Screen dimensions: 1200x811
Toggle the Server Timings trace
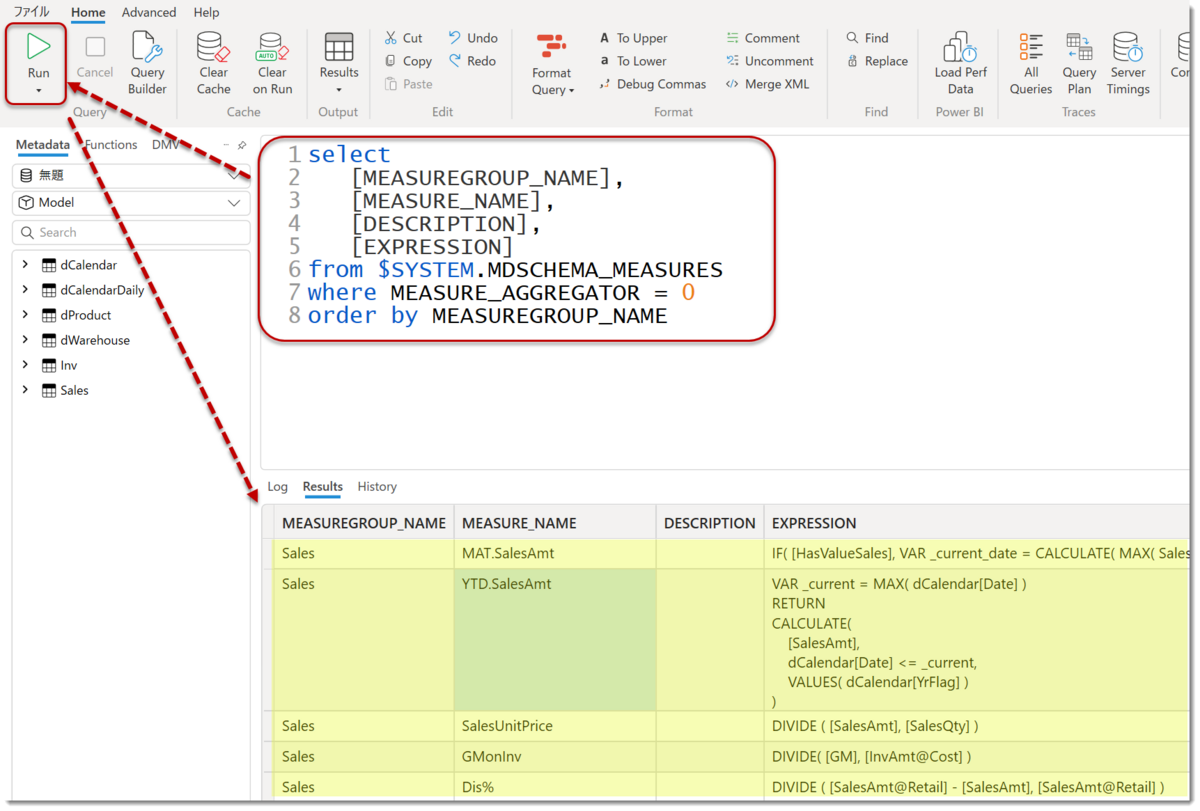[1128, 62]
